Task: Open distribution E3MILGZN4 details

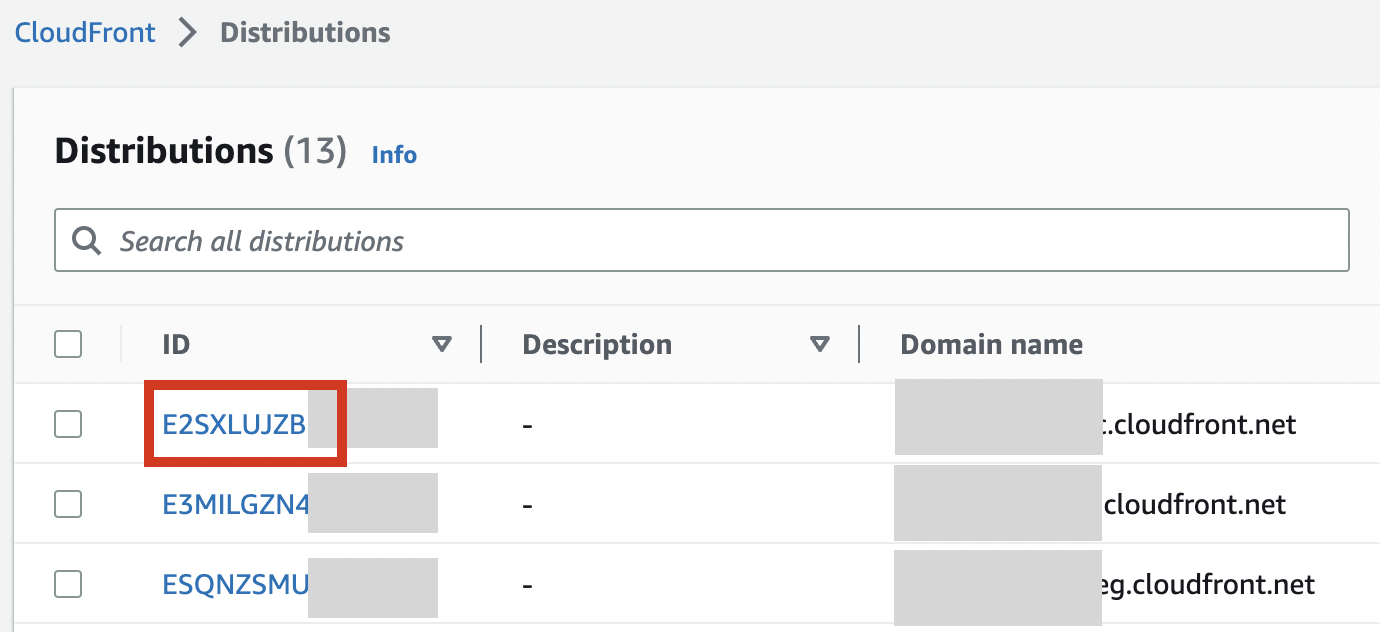Action: pos(235,503)
